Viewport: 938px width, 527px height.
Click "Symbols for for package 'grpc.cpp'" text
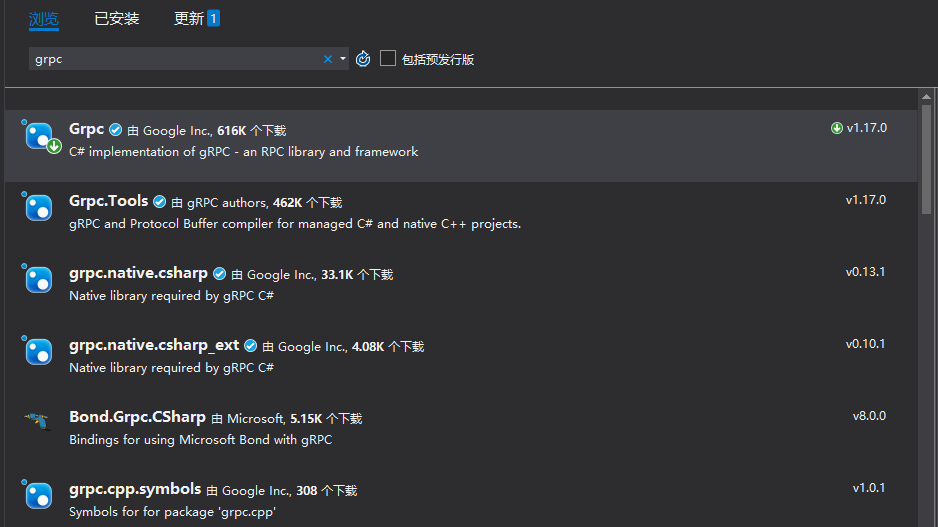click(x=172, y=512)
